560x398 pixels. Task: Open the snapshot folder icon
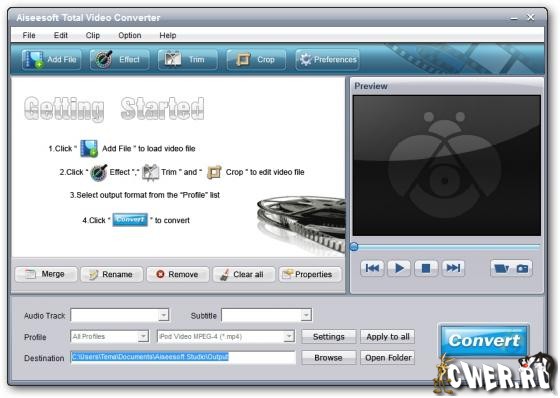click(501, 268)
